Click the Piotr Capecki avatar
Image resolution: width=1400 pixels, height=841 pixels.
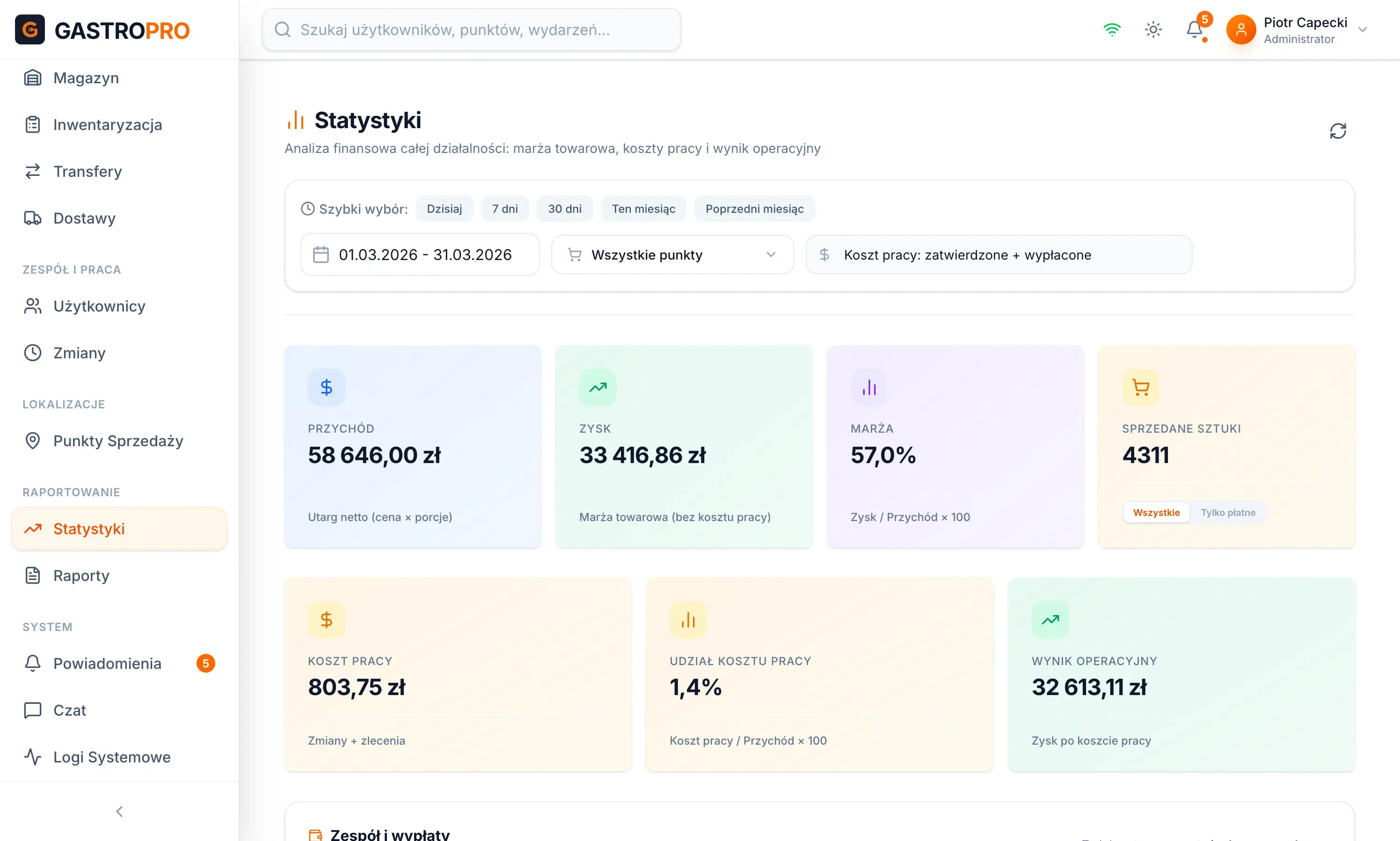1241,29
